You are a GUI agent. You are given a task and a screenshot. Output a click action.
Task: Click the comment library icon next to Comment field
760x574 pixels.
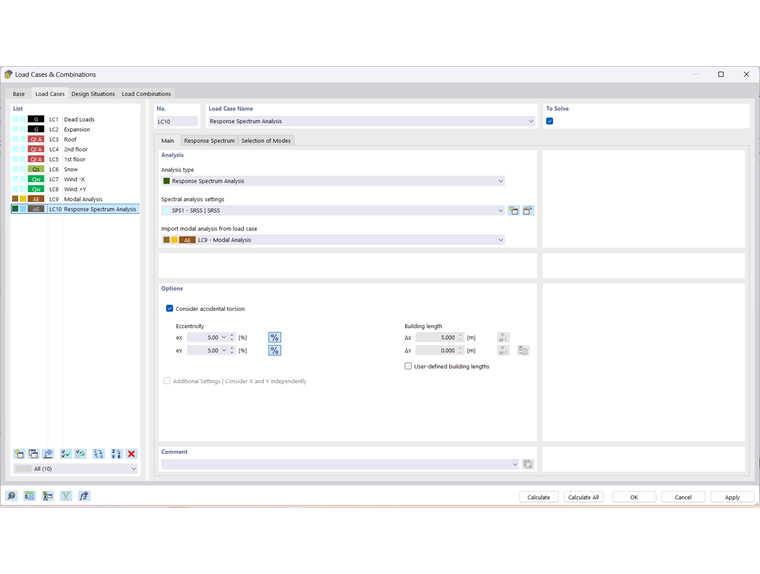click(x=528, y=464)
